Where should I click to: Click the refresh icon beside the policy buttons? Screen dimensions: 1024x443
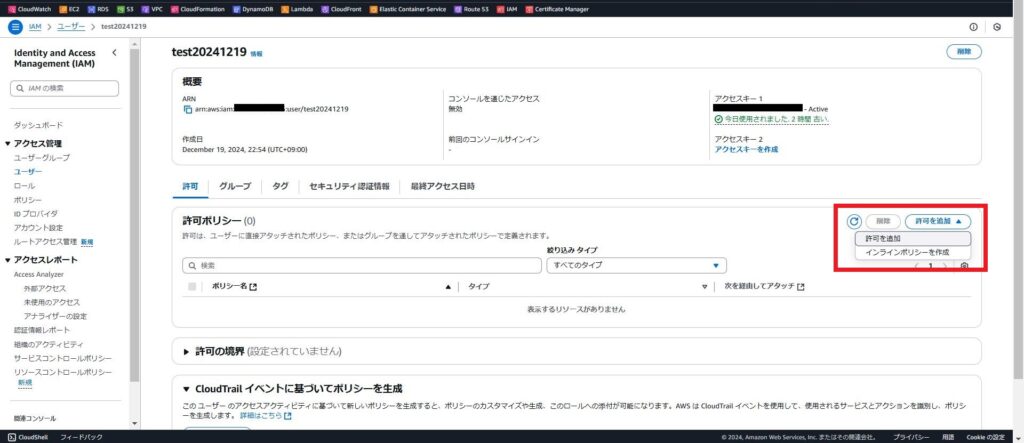[853, 221]
